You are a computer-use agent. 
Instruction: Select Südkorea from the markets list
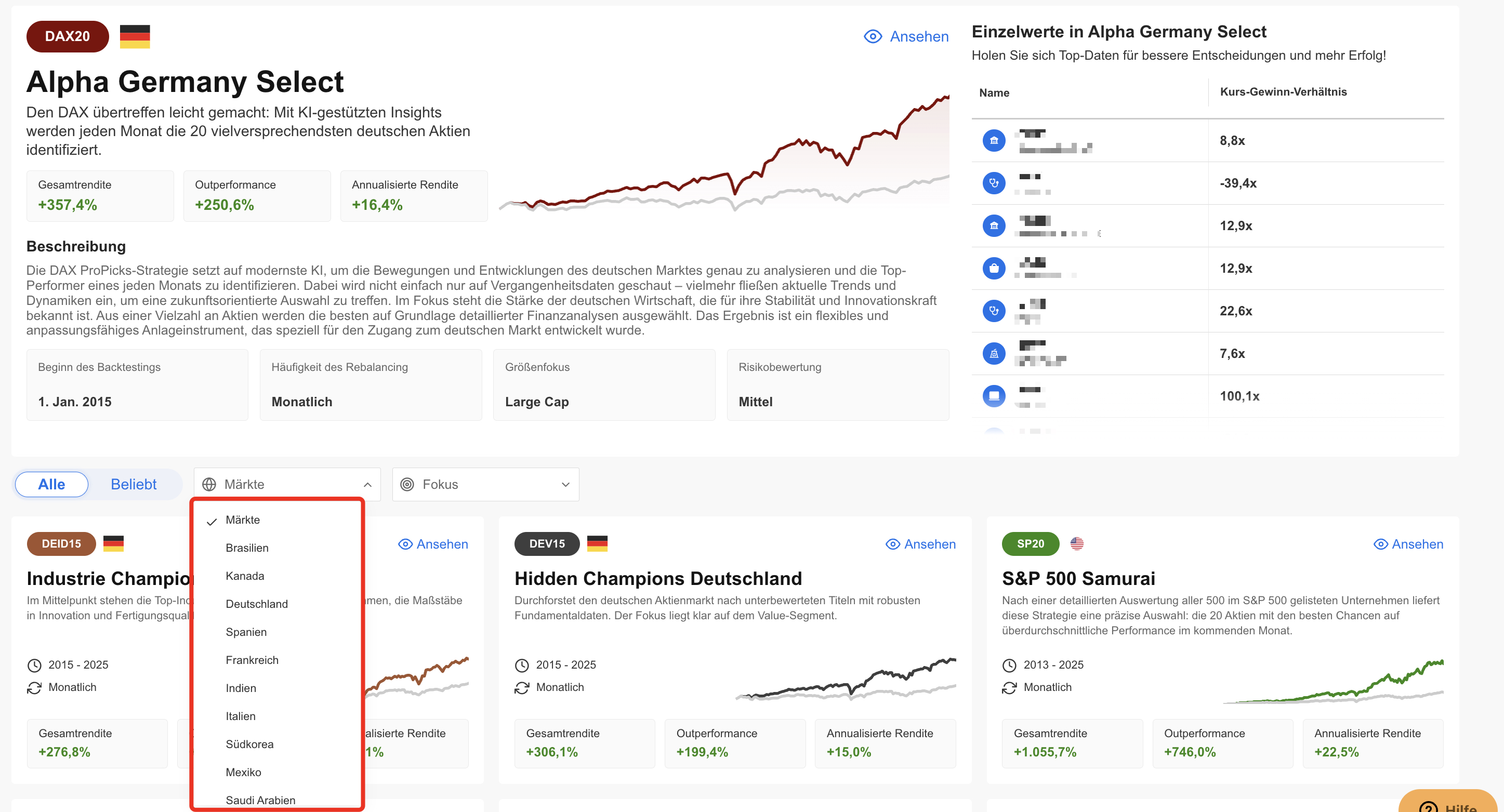(x=277, y=744)
